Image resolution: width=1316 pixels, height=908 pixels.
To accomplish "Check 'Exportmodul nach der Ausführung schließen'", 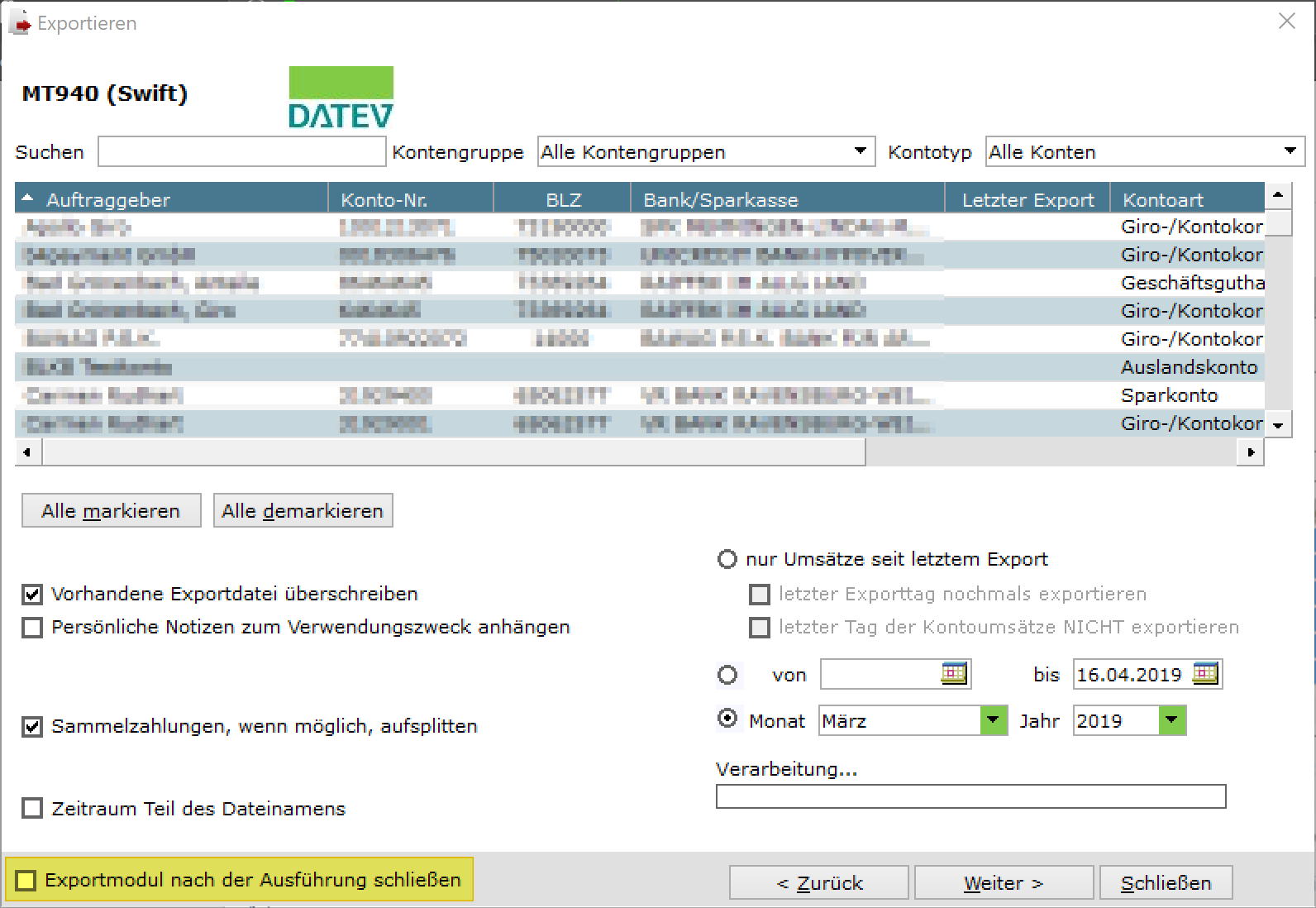I will click(x=26, y=880).
